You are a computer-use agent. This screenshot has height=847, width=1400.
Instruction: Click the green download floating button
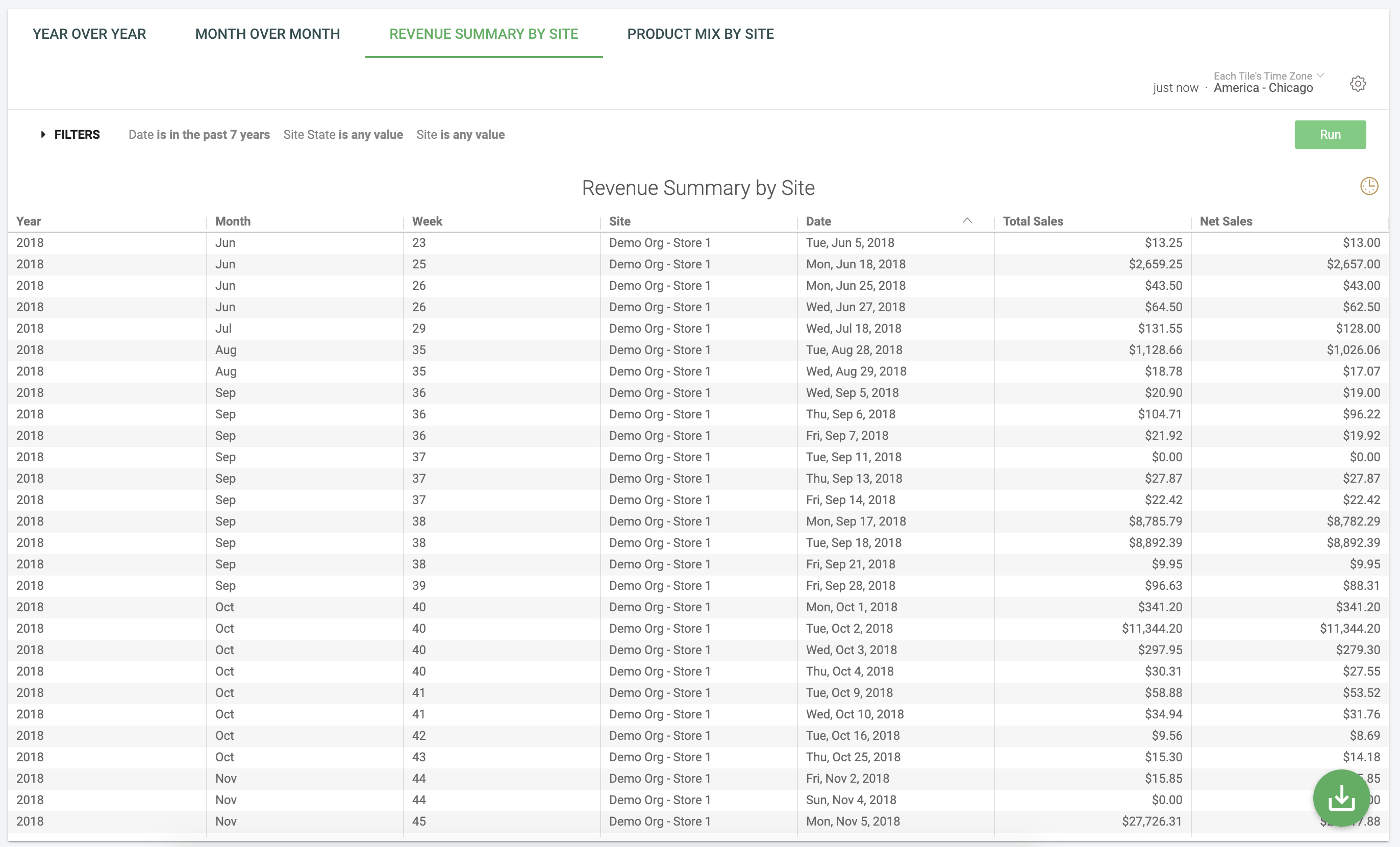tap(1341, 798)
